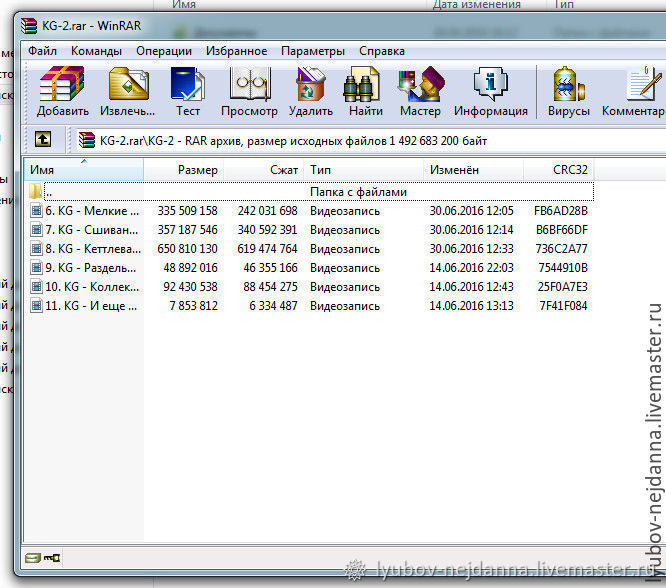Sort by the Сжат column header
The height and width of the screenshot is (588, 666).
coord(264,170)
